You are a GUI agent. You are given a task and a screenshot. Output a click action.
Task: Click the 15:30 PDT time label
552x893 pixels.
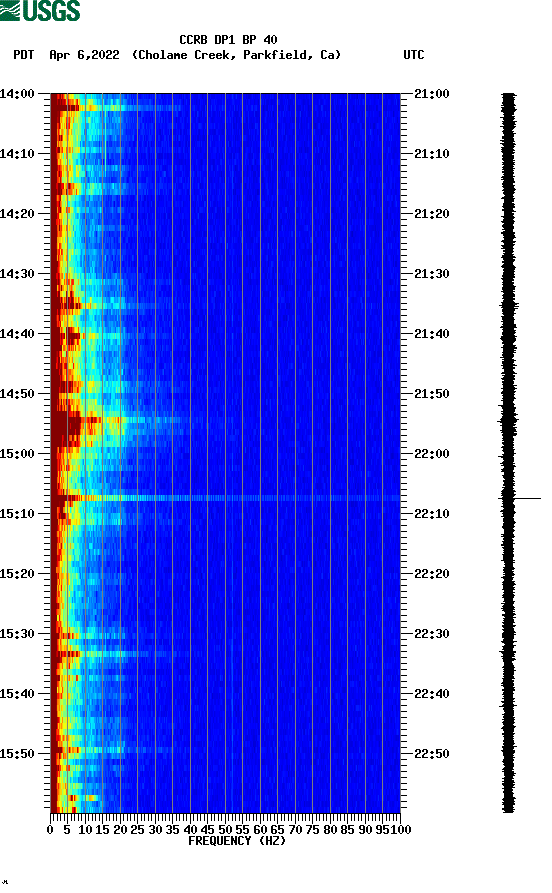[x=17, y=634]
